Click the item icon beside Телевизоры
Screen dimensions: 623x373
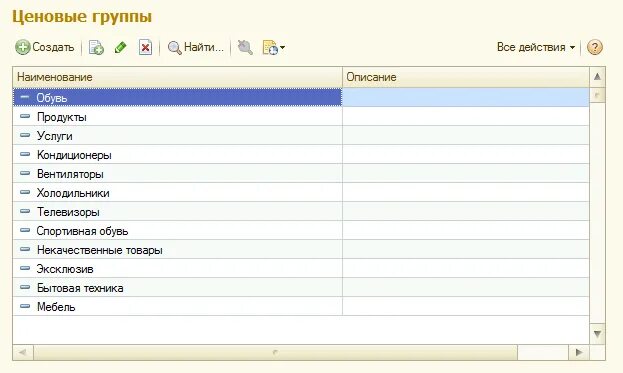click(25, 211)
